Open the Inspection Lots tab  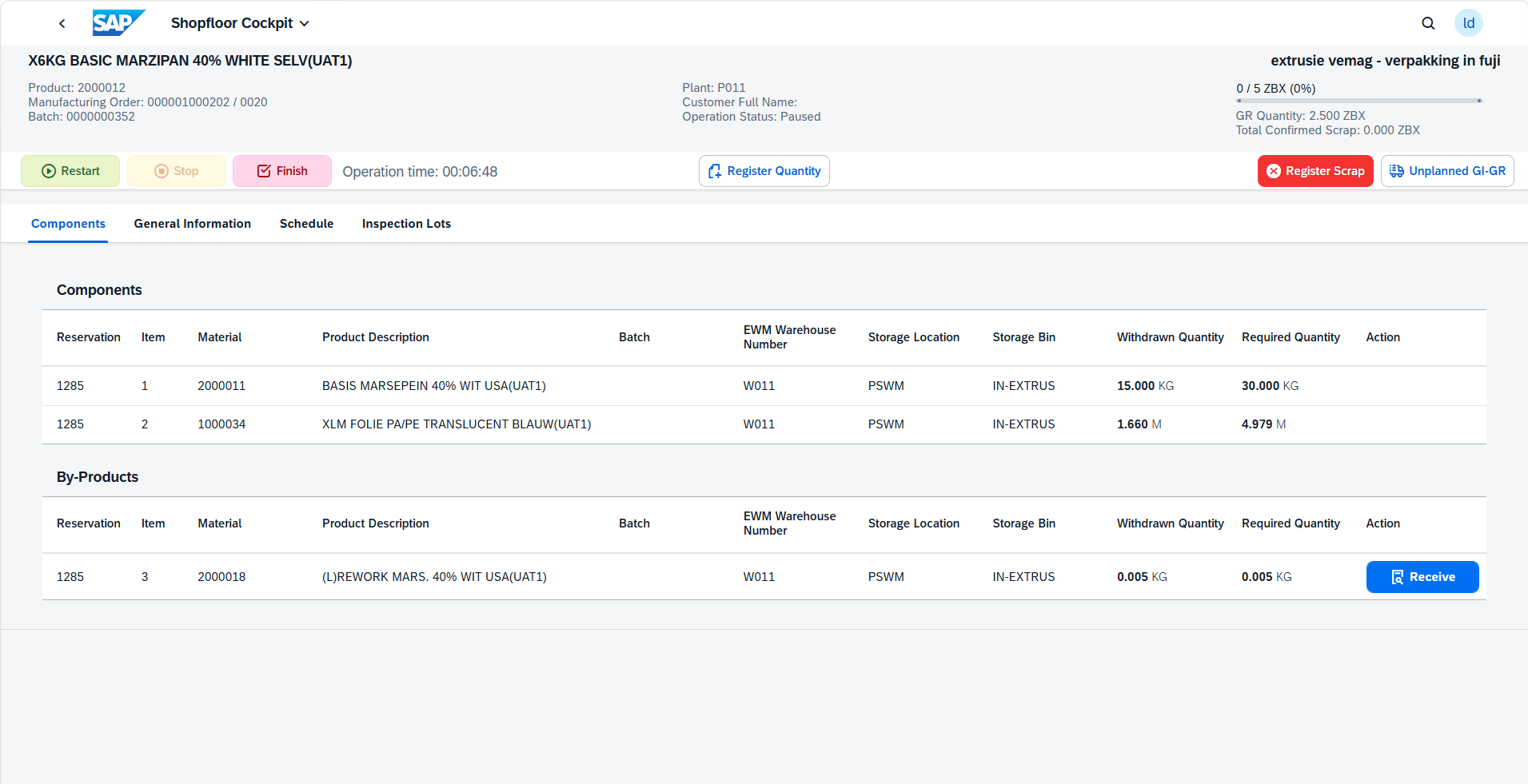tap(406, 224)
